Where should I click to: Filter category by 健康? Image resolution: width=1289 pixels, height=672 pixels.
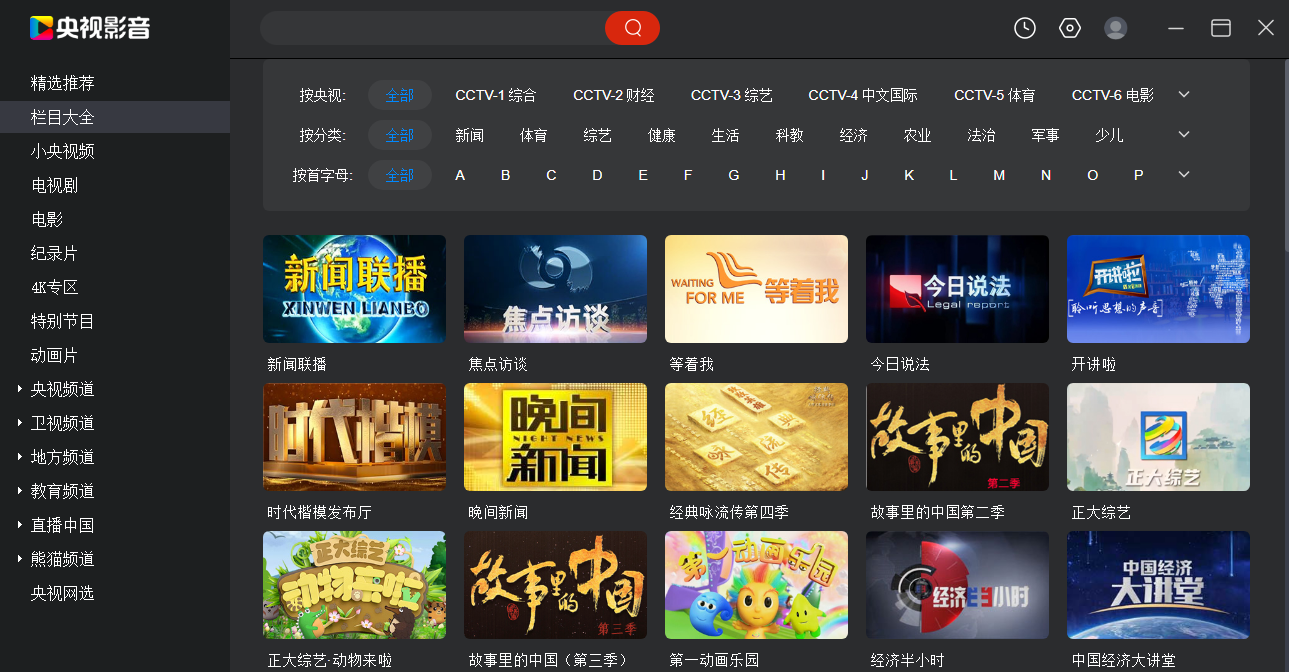point(662,135)
